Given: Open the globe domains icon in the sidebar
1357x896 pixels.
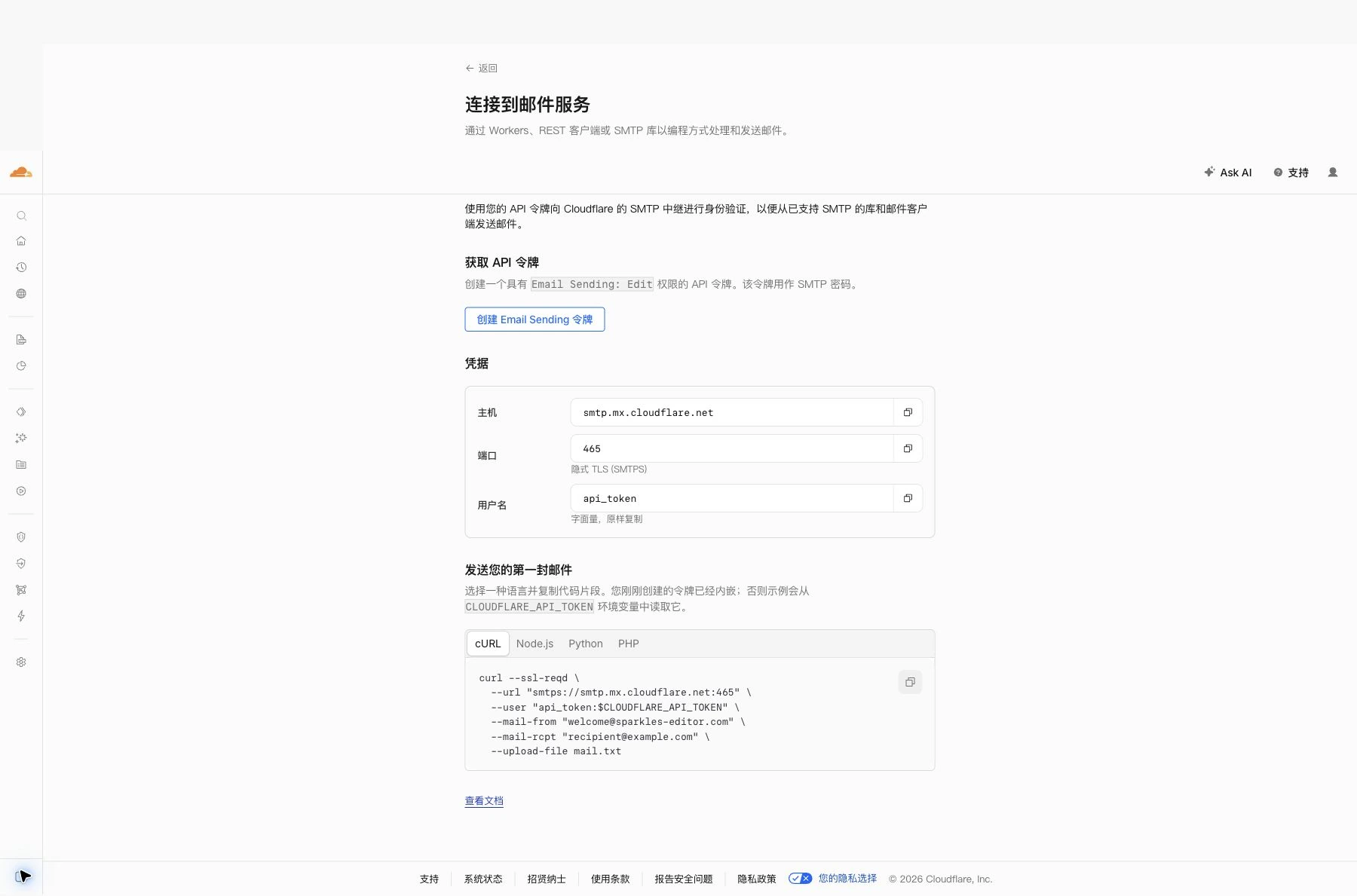Looking at the screenshot, I should pyautogui.click(x=21, y=294).
